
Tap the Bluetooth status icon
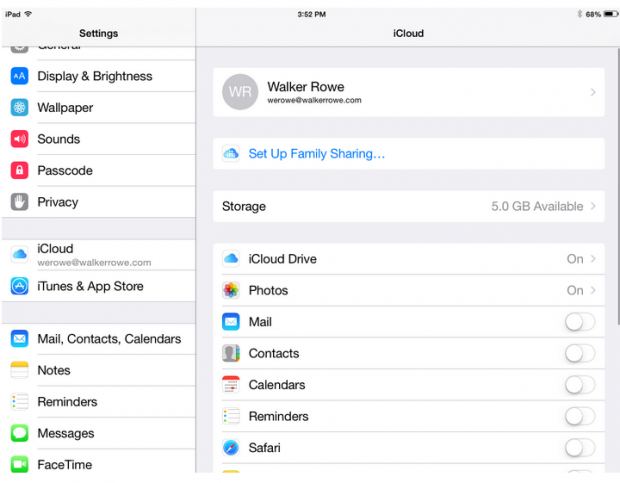[x=579, y=14]
